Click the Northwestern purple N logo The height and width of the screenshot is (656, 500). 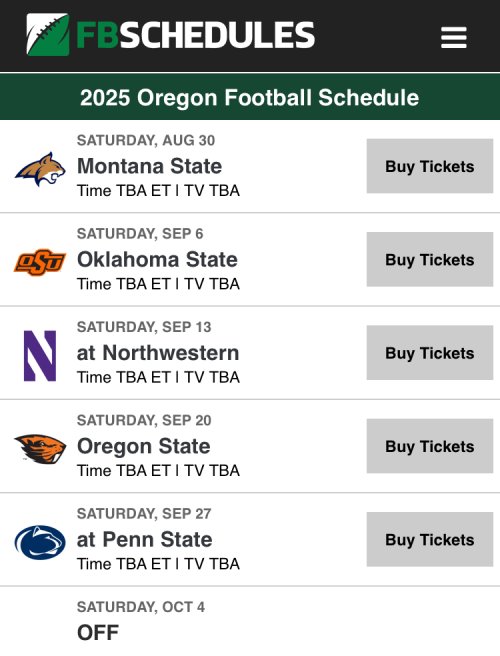(x=40, y=356)
